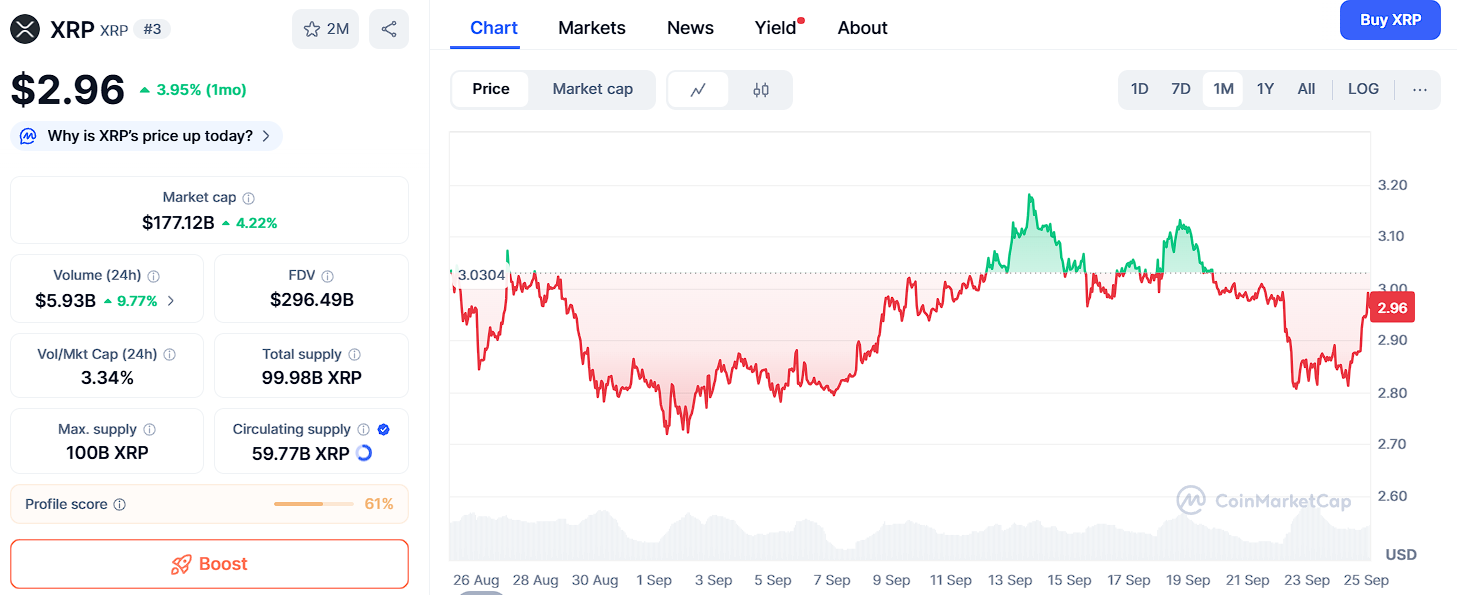Click the AI icon in price explanation pill
Image resolution: width=1457 pixels, height=595 pixels.
coord(29,136)
